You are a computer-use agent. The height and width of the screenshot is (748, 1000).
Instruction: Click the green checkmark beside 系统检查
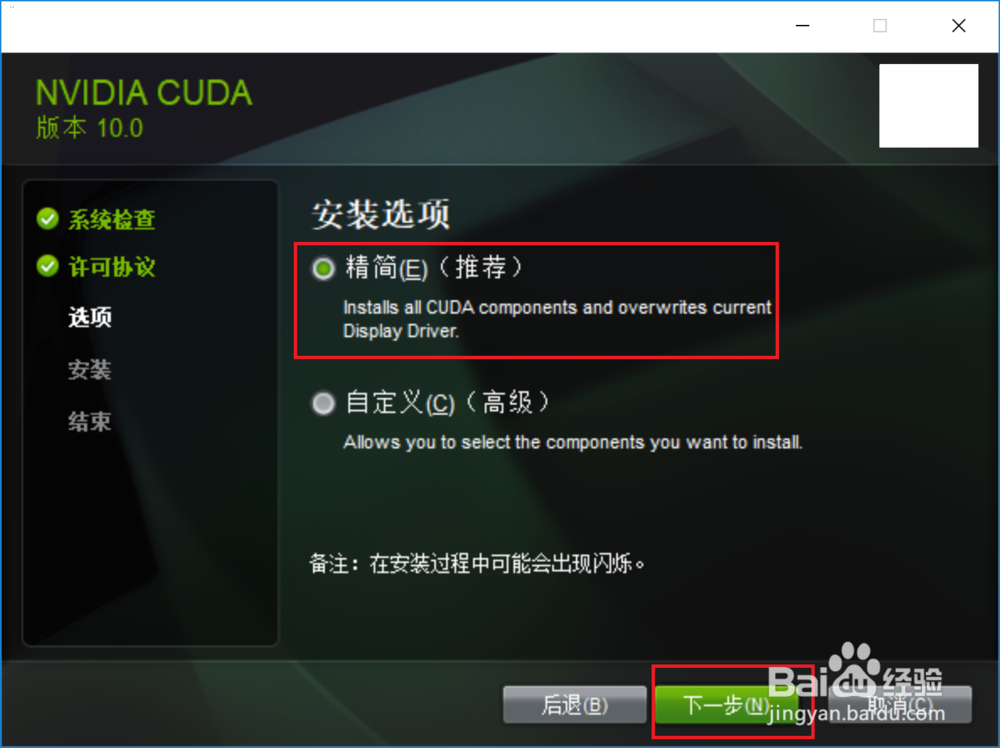(x=48, y=219)
